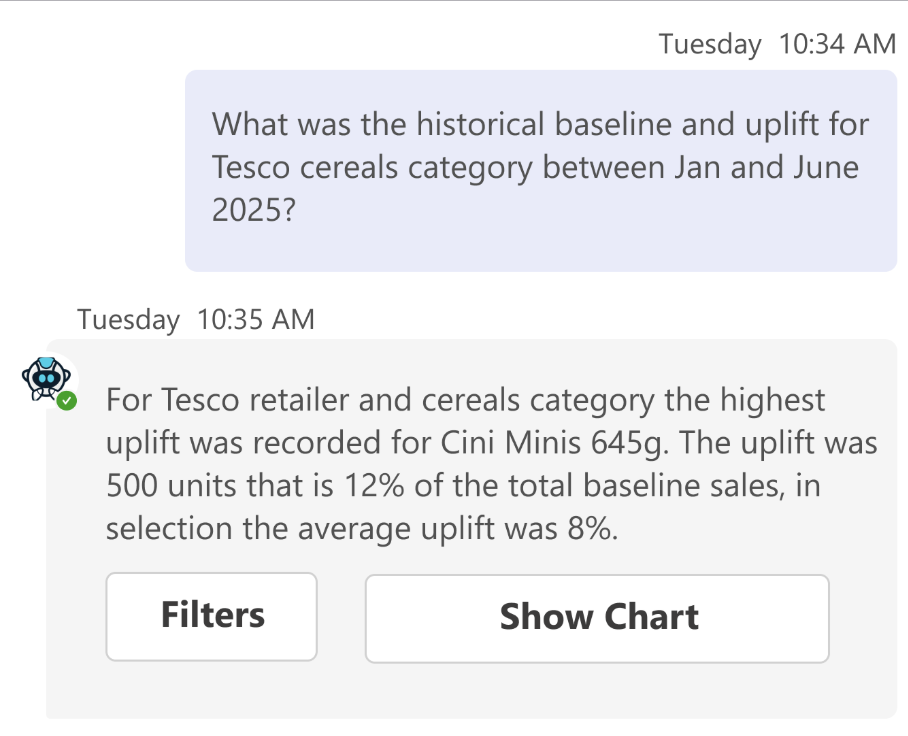
Task: Select the user question message bubble
Action: [540, 170]
